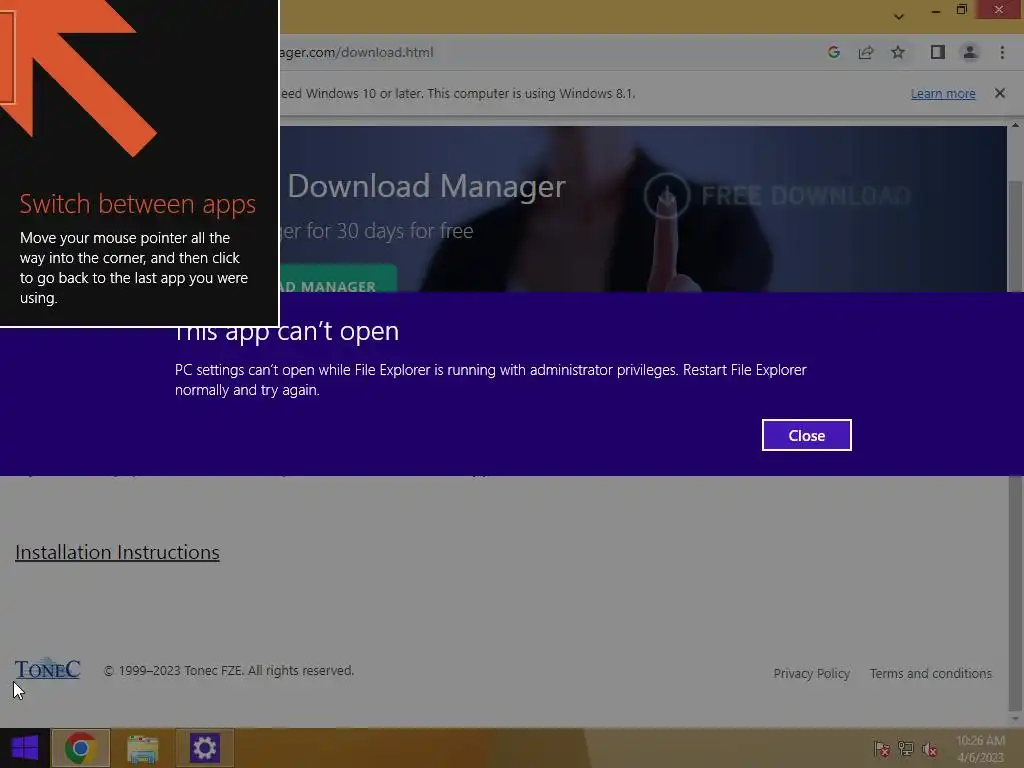Viewport: 1024px width, 768px height.
Task: Open Google Chrome from the taskbar
Action: tap(80, 748)
